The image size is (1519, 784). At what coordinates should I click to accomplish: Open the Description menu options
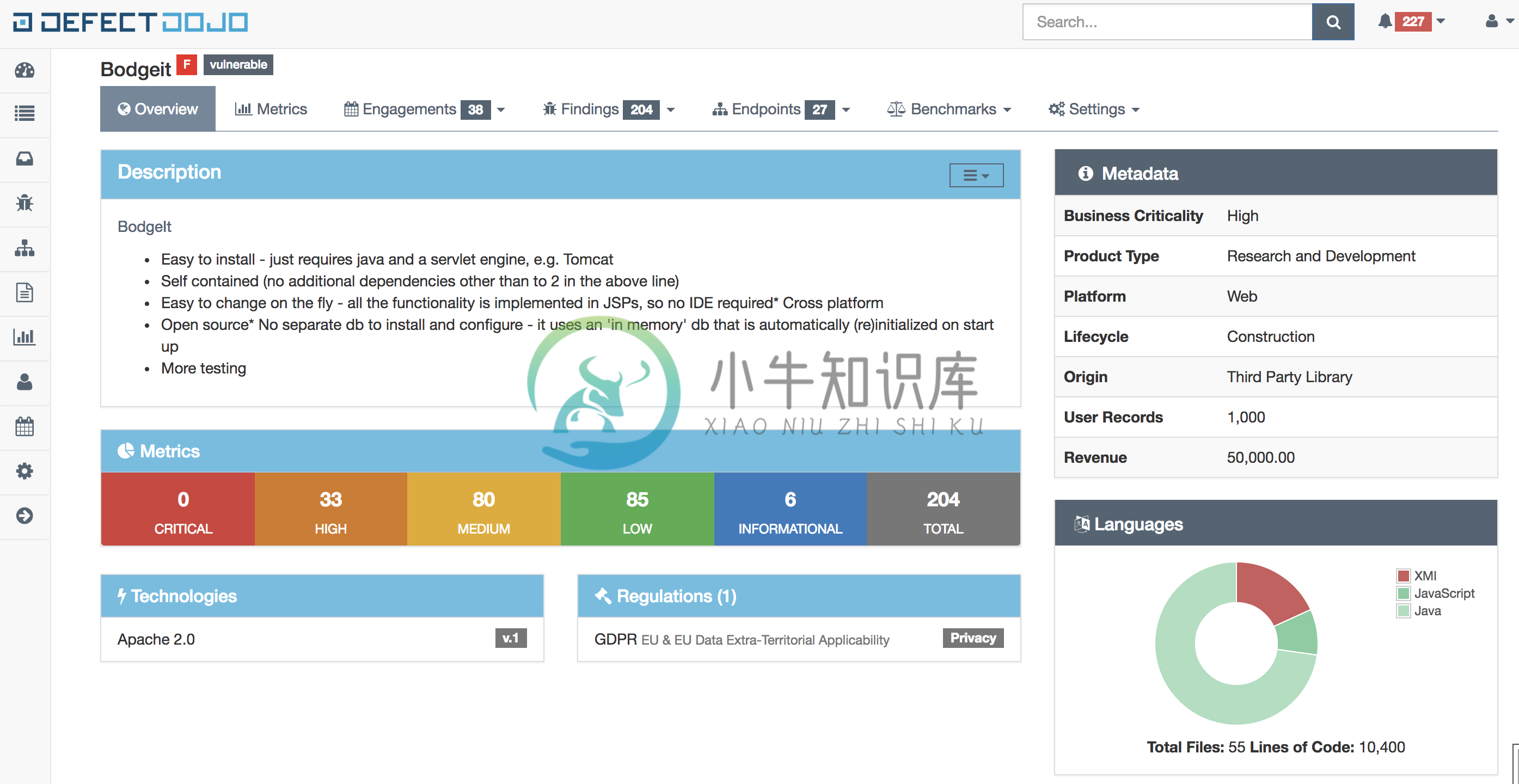tap(975, 175)
